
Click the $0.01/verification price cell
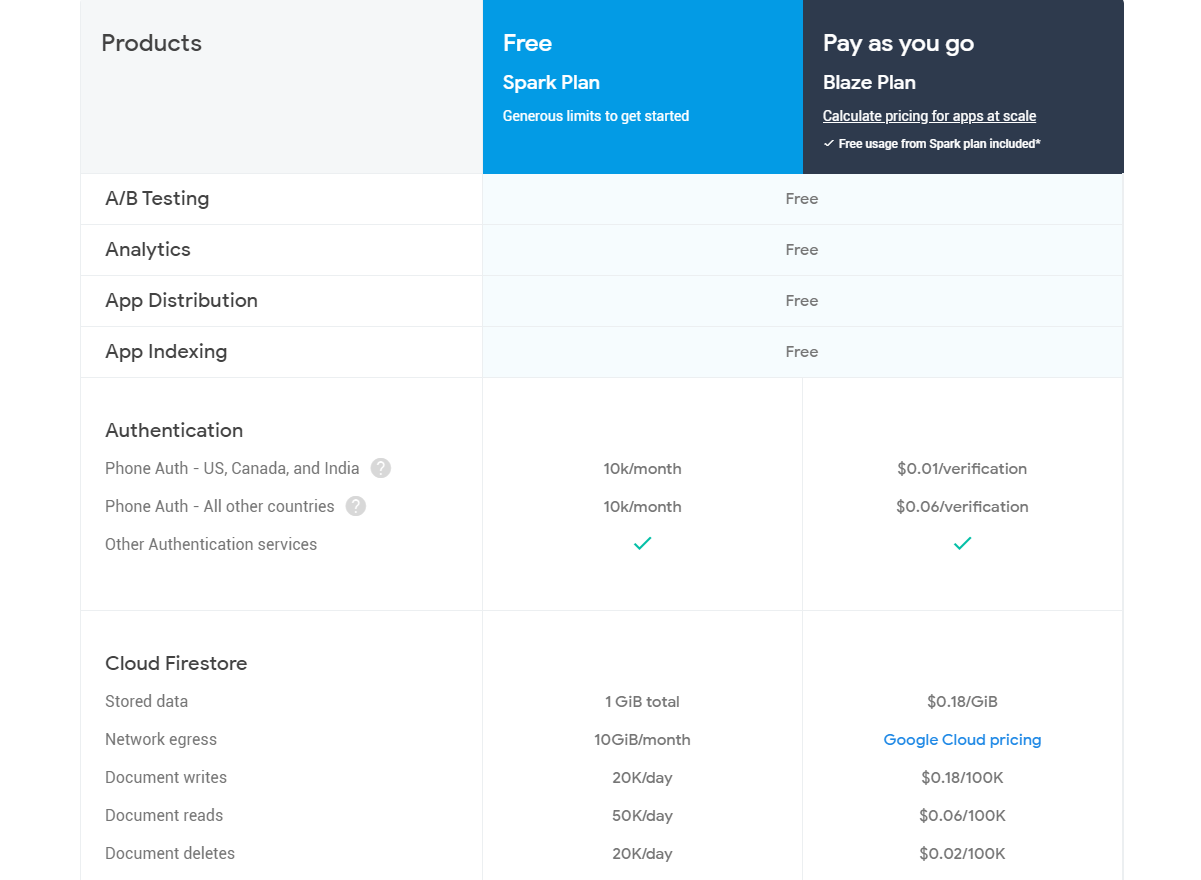pyautogui.click(x=962, y=469)
